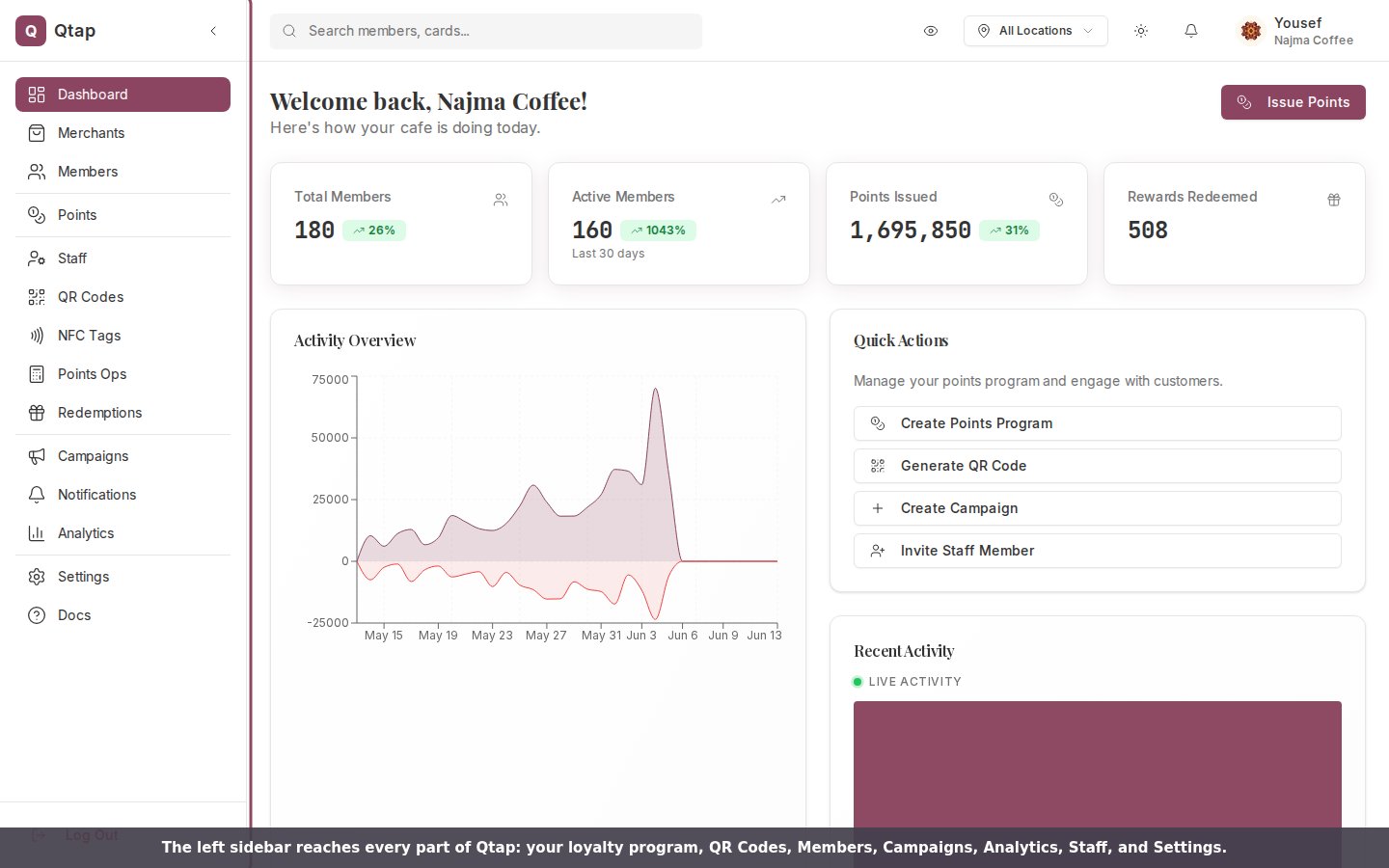Click the Create Campaign button

[x=1098, y=508]
